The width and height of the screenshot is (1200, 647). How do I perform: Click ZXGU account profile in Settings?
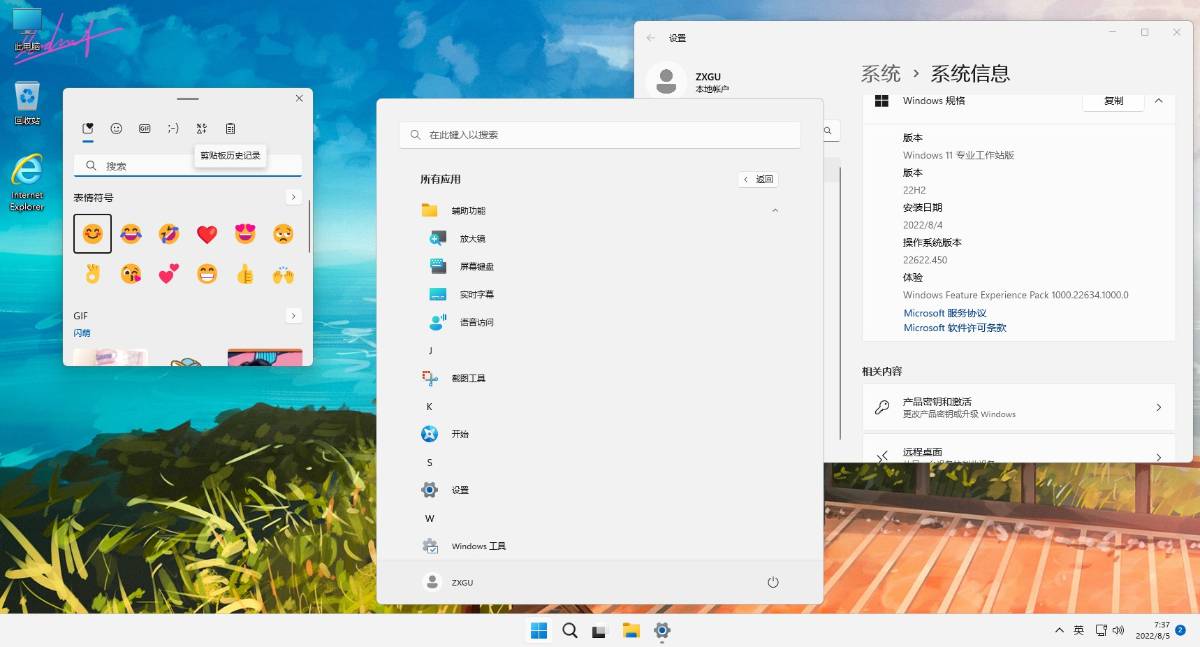pyautogui.click(x=690, y=81)
